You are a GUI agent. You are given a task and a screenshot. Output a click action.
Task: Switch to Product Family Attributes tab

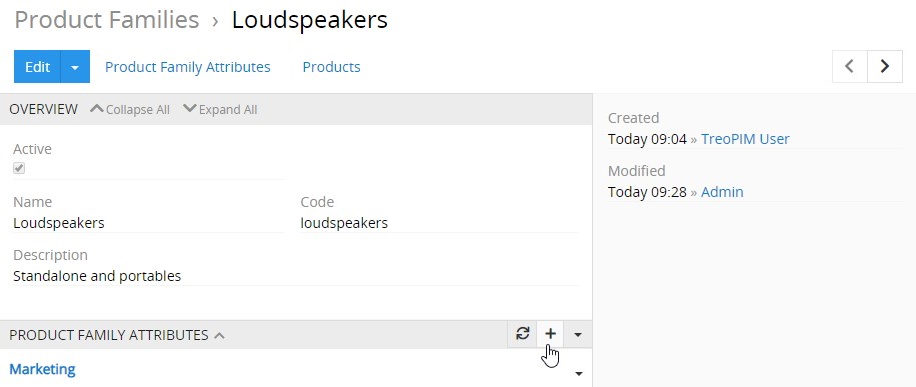(188, 67)
